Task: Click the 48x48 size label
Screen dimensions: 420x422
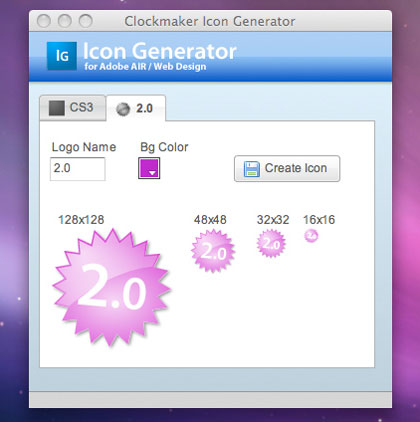Action: 210,220
